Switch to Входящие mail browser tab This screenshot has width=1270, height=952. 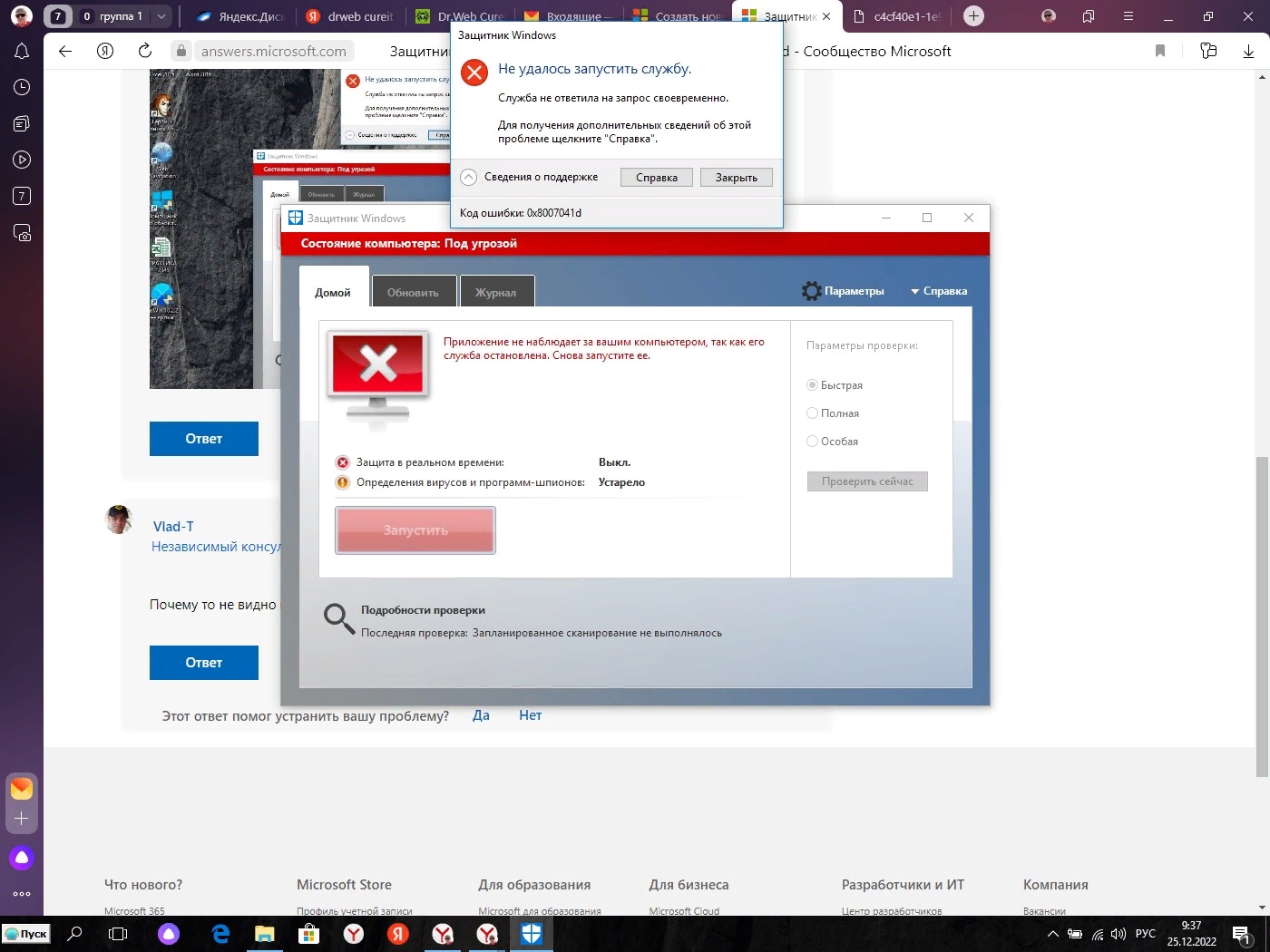click(x=568, y=16)
